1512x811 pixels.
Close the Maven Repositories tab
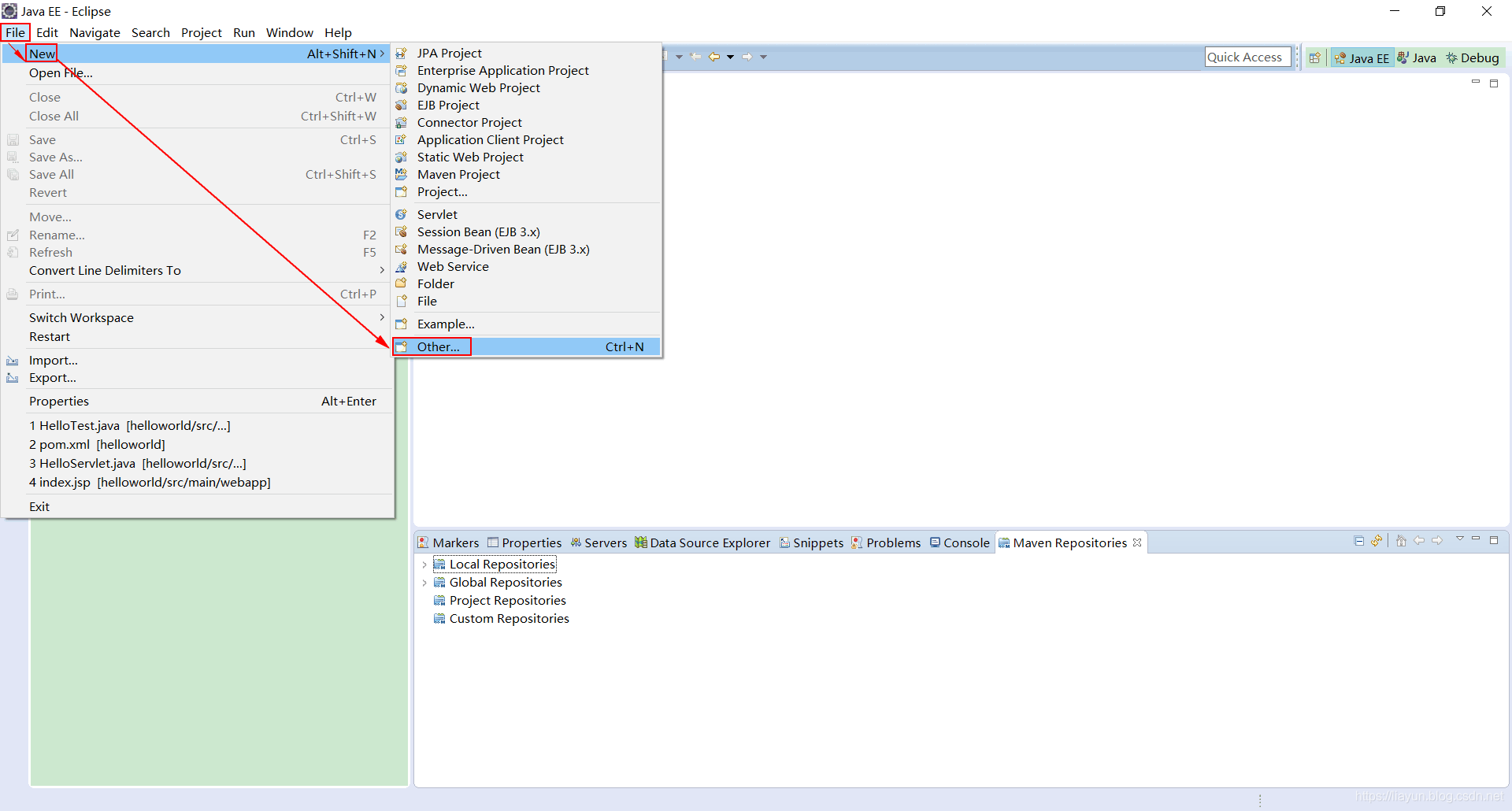click(1137, 543)
